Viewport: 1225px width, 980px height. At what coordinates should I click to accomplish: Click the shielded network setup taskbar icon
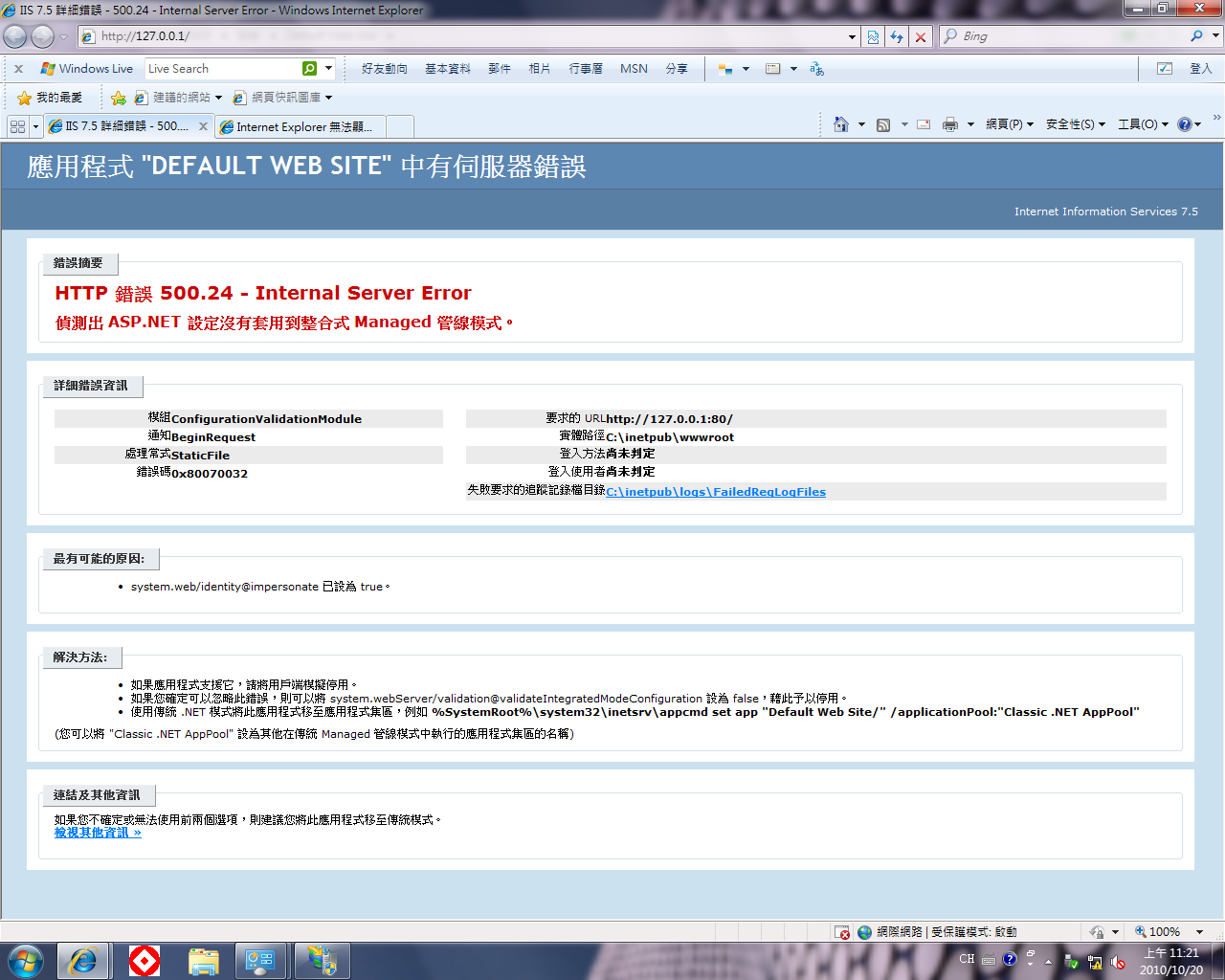[322, 961]
